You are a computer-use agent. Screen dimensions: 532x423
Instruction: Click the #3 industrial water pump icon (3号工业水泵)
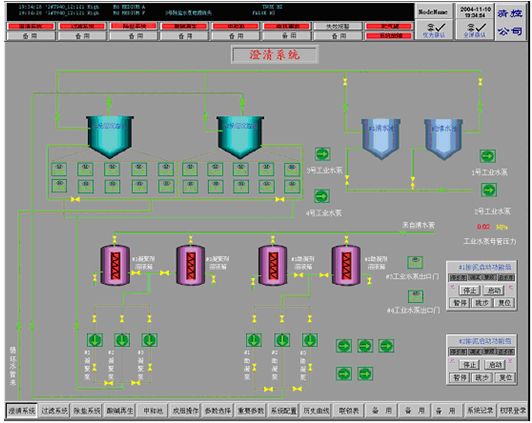(x=322, y=154)
